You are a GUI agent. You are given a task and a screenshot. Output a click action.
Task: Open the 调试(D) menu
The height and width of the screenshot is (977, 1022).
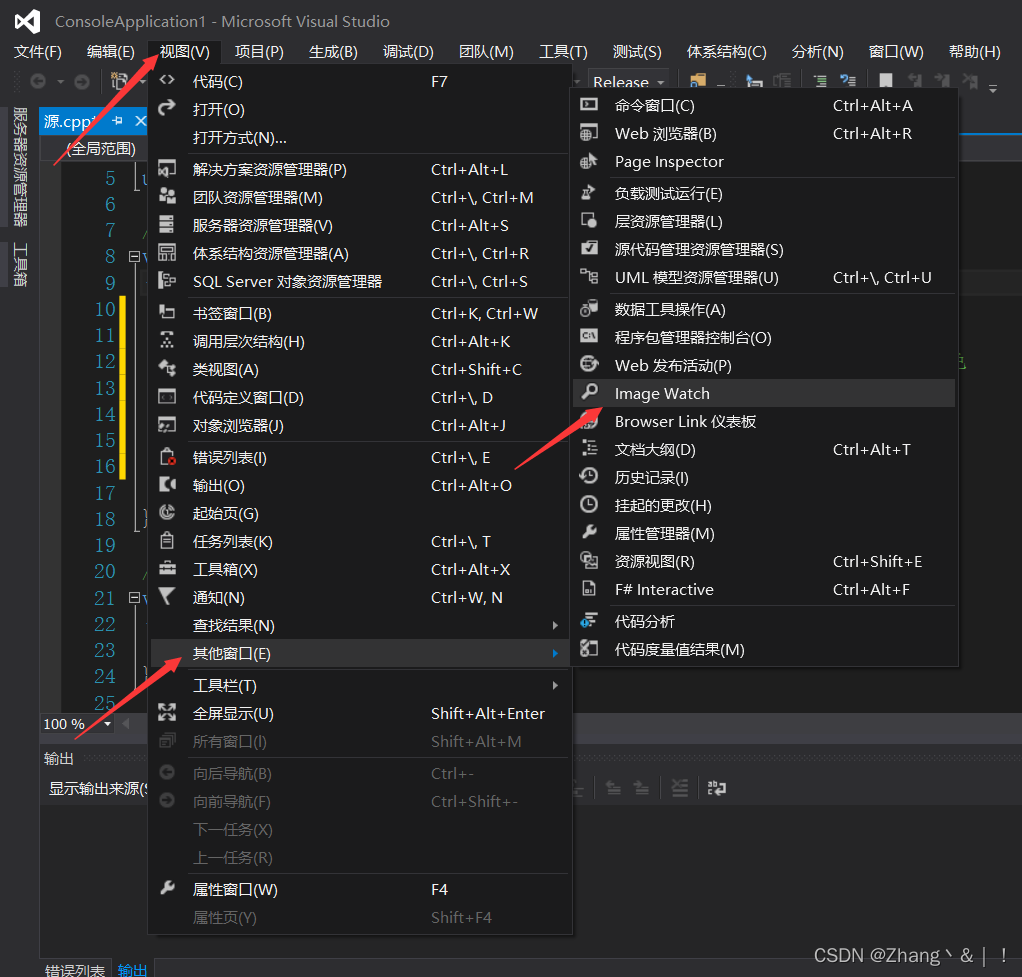(x=408, y=51)
